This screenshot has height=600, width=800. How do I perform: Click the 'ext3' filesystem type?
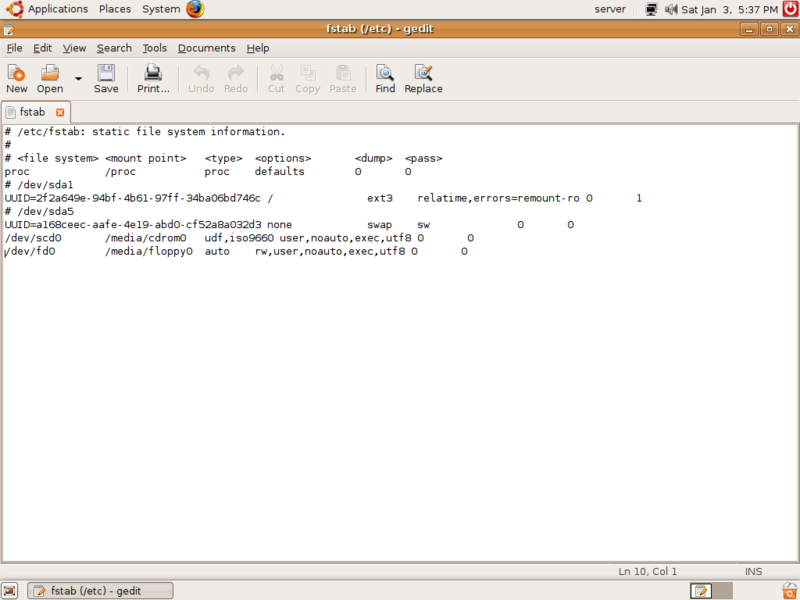coord(380,198)
